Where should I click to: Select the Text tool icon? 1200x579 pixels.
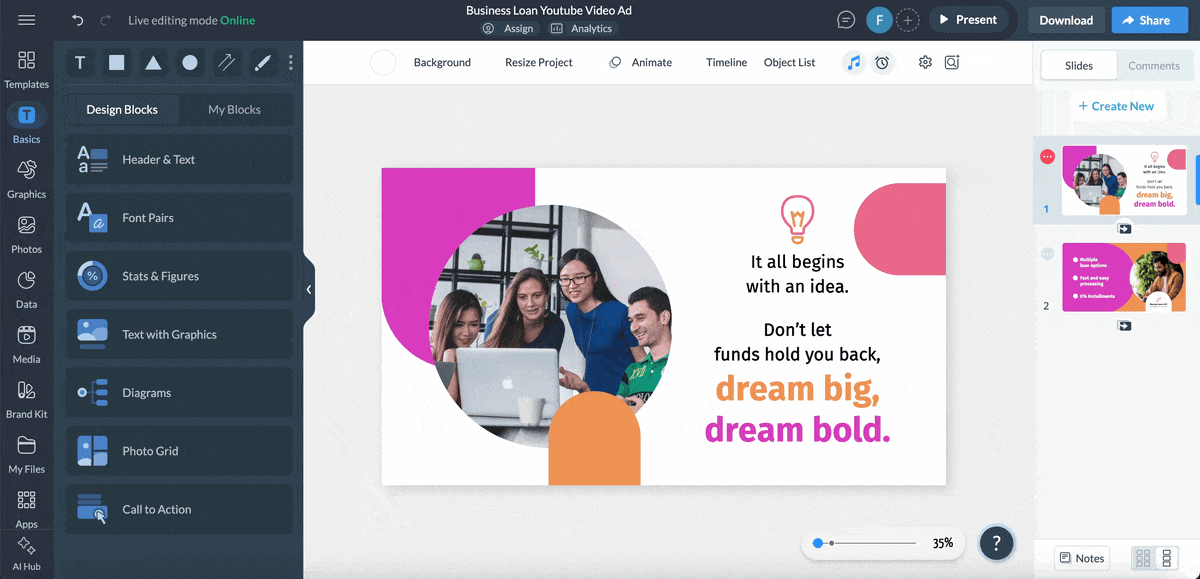80,63
